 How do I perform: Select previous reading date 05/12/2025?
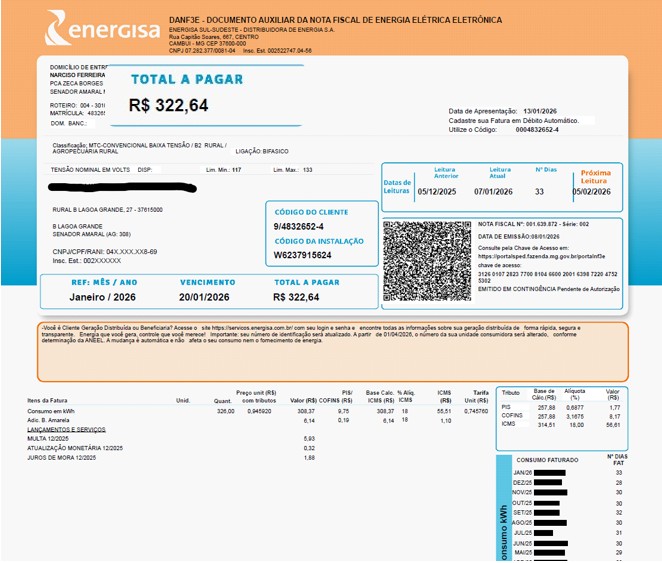point(438,191)
